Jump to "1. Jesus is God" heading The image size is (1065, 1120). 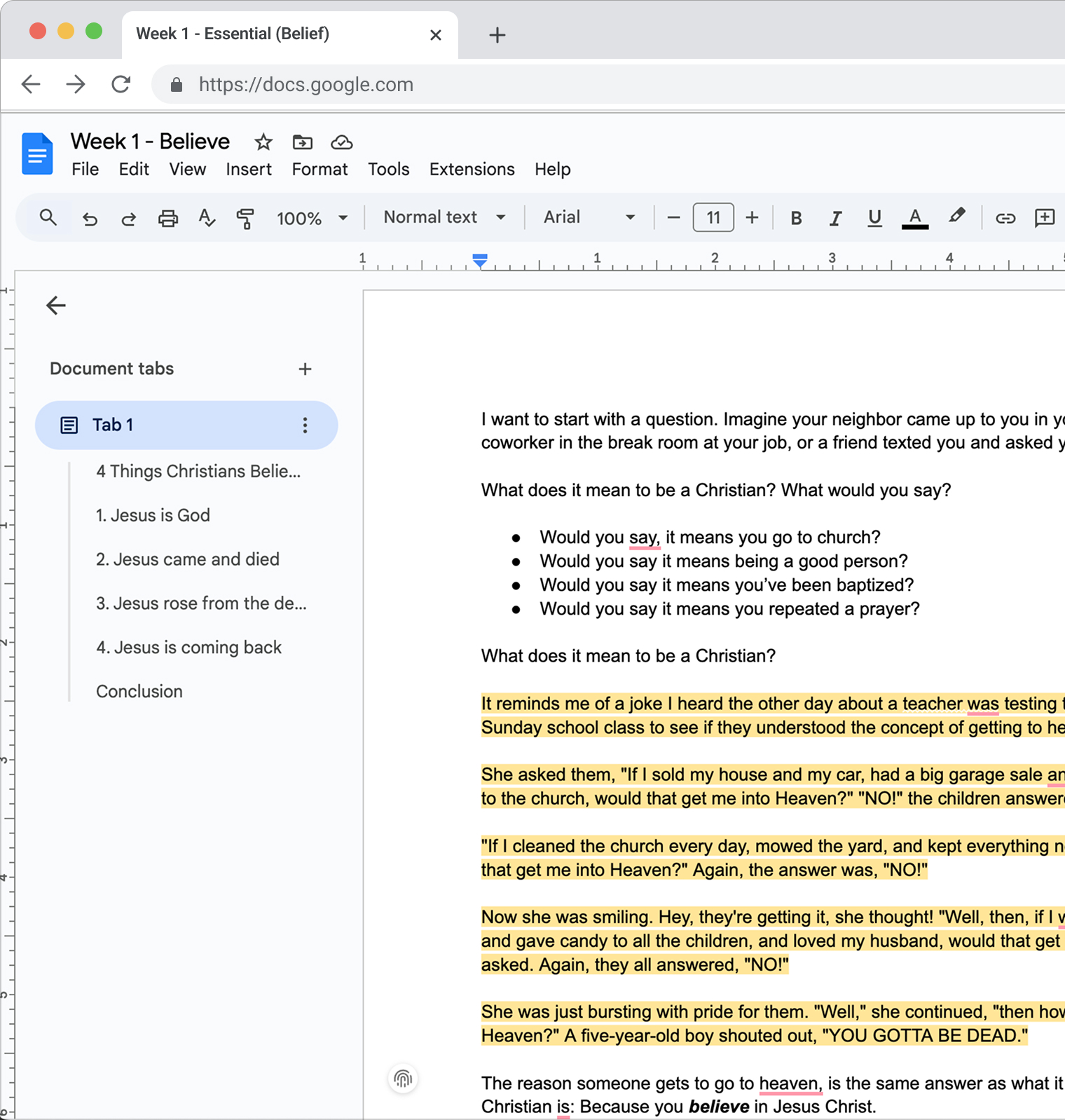tap(153, 515)
